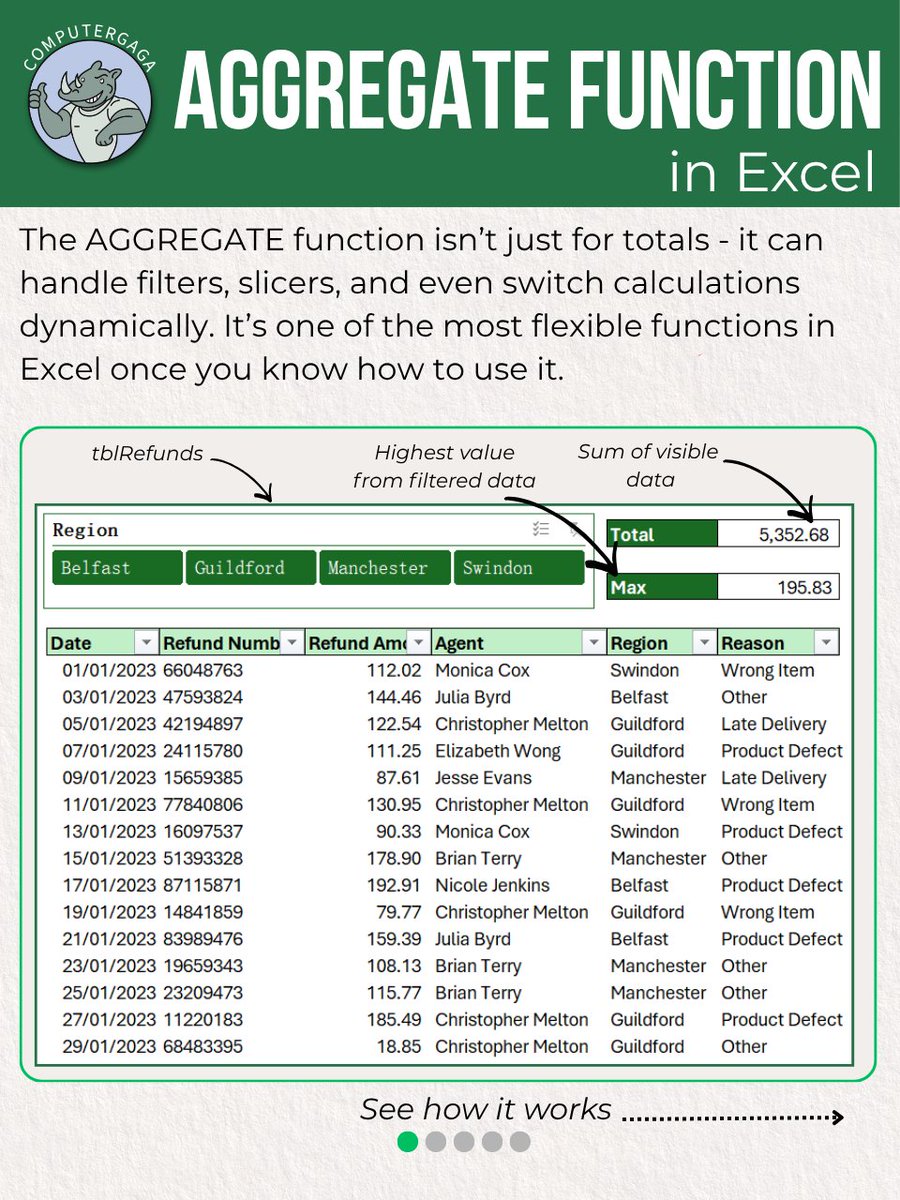Choose Manchester in the Region slicer
The height and width of the screenshot is (1200, 900).
point(385,567)
